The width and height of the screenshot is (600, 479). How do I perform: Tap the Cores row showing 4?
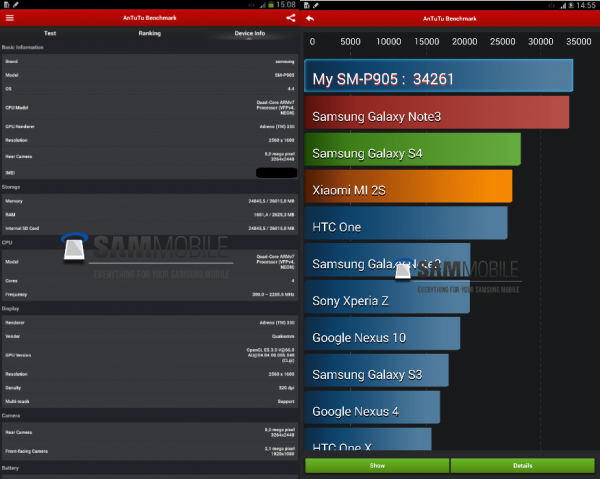pyautogui.click(x=150, y=281)
